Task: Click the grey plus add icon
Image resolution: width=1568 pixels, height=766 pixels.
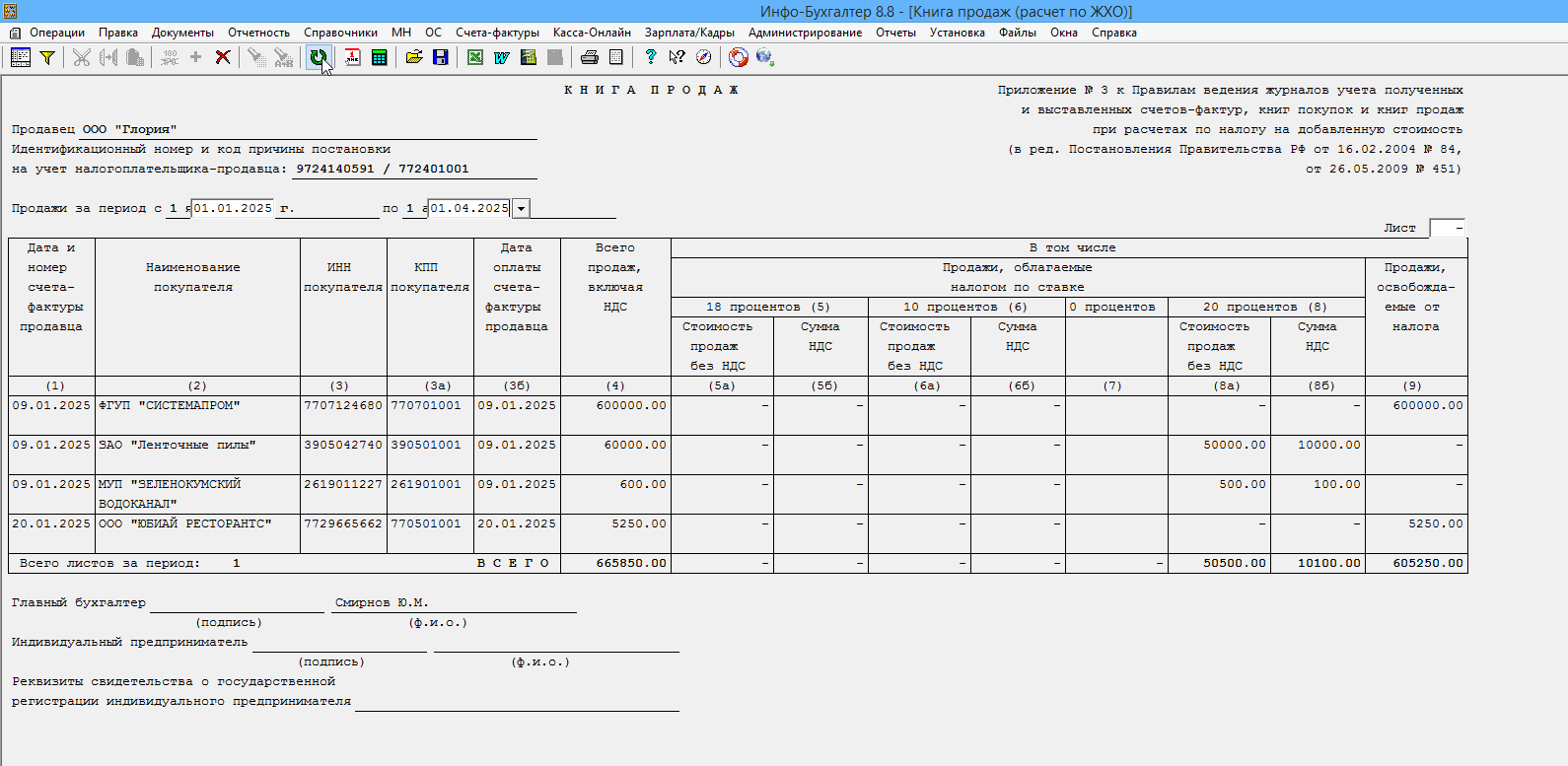Action: pyautogui.click(x=196, y=57)
